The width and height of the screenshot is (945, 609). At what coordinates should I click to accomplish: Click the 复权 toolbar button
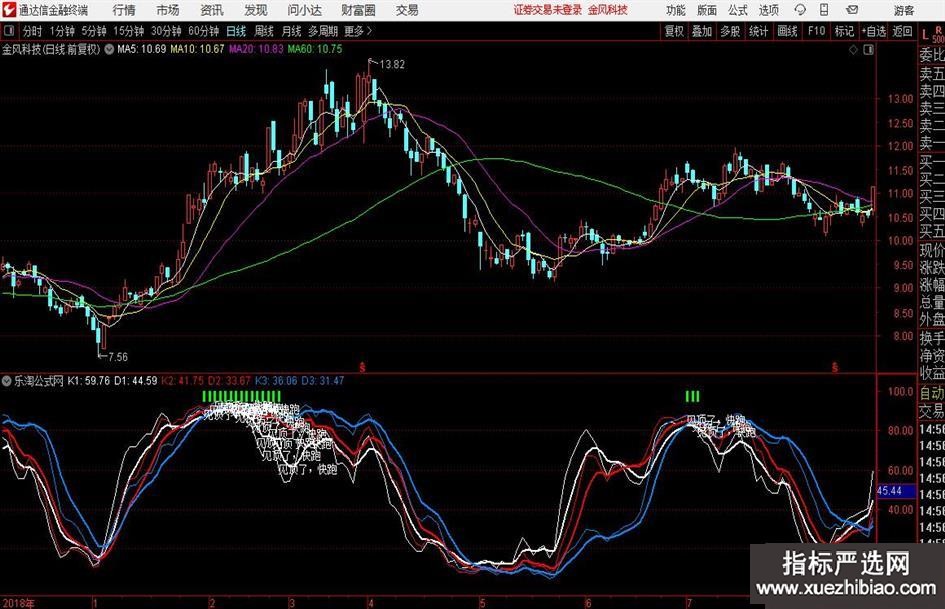[674, 31]
